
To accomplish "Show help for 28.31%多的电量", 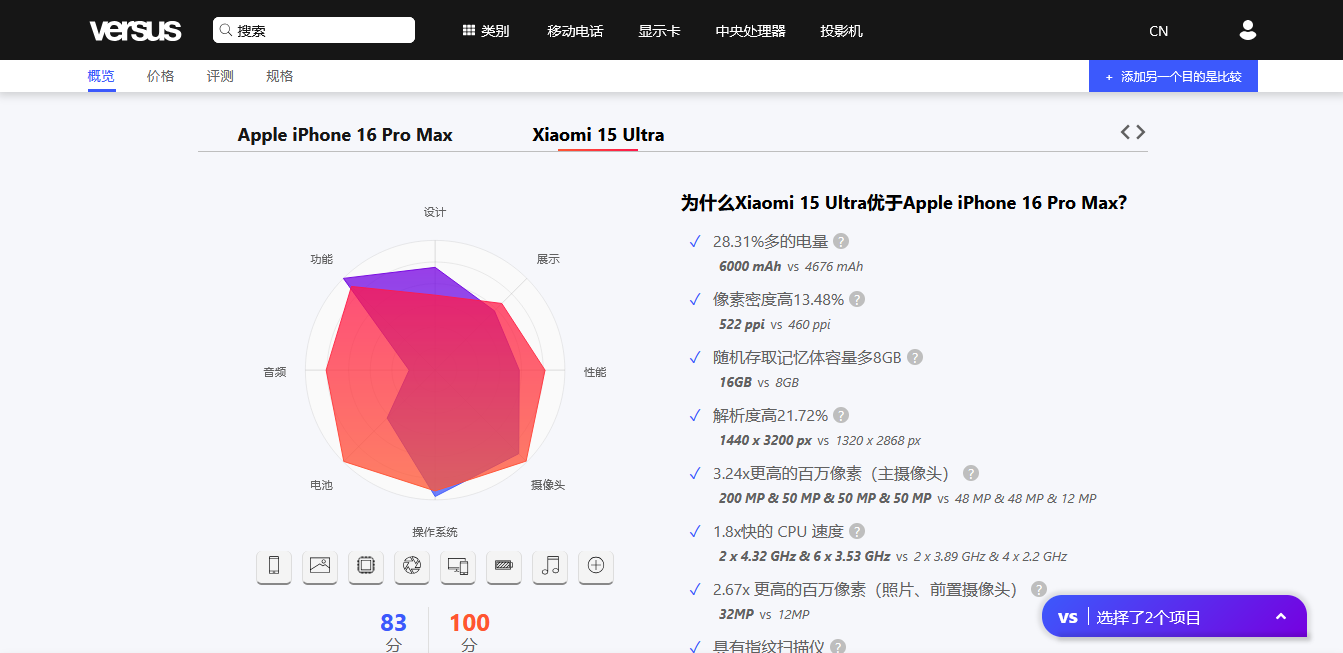I will (841, 241).
